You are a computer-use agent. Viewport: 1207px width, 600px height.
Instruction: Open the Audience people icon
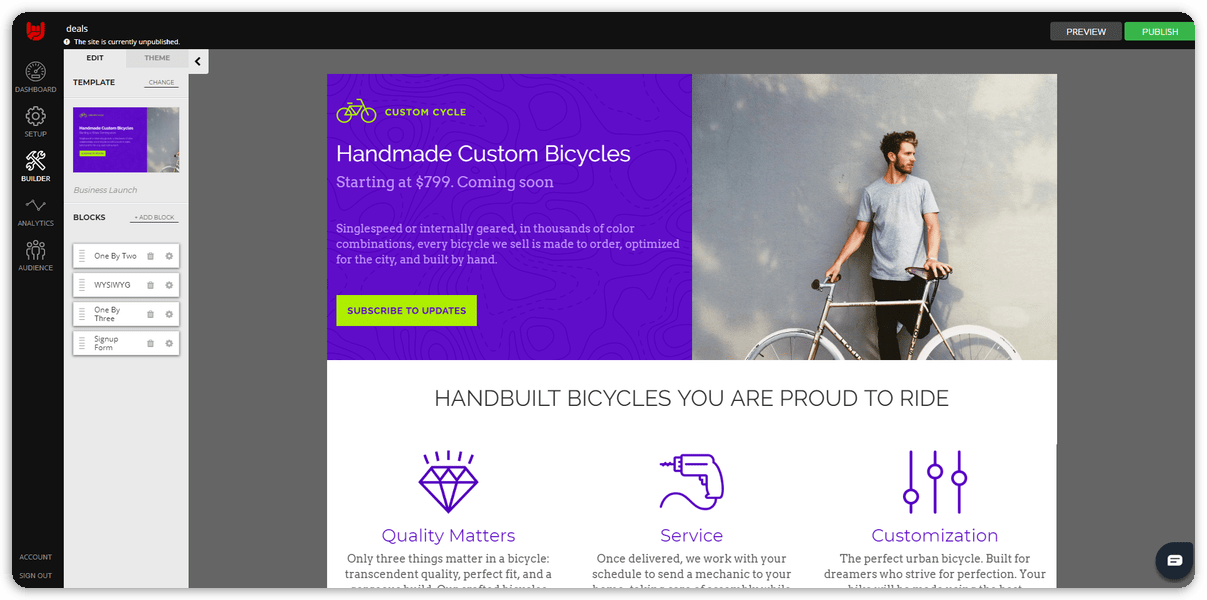coord(35,250)
